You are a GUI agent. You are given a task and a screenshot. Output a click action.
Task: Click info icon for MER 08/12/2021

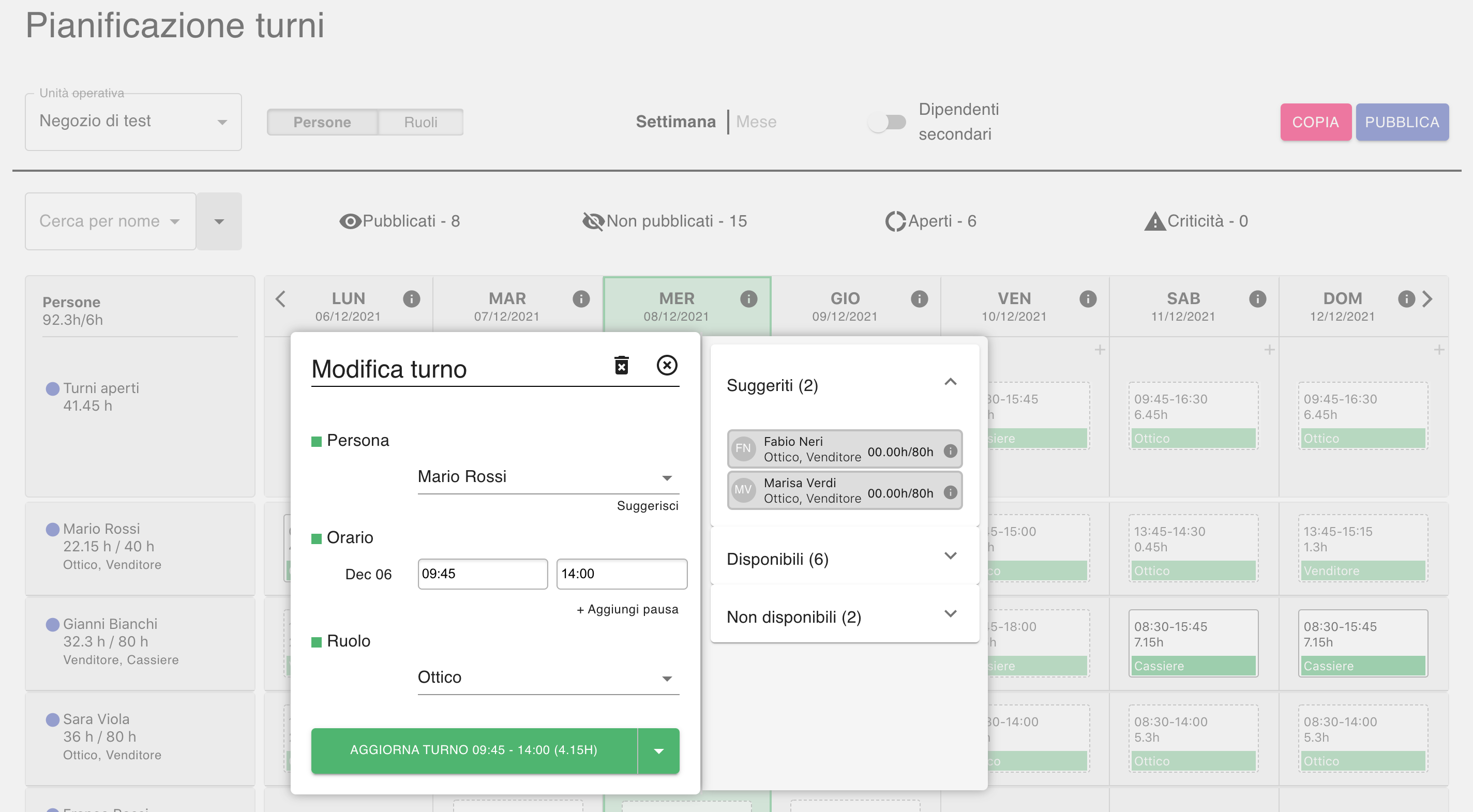click(x=748, y=298)
